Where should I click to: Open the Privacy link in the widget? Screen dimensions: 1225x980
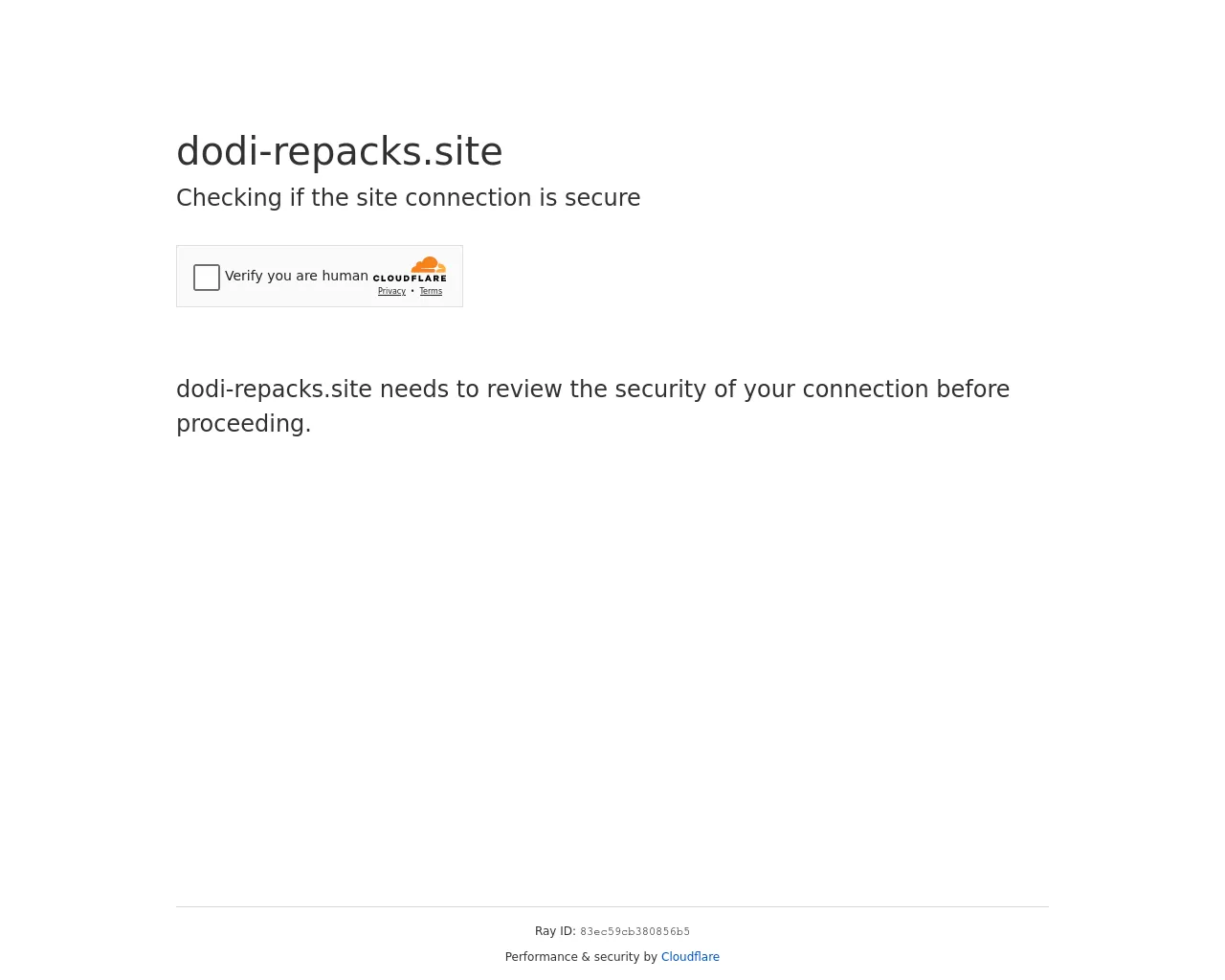click(x=391, y=291)
